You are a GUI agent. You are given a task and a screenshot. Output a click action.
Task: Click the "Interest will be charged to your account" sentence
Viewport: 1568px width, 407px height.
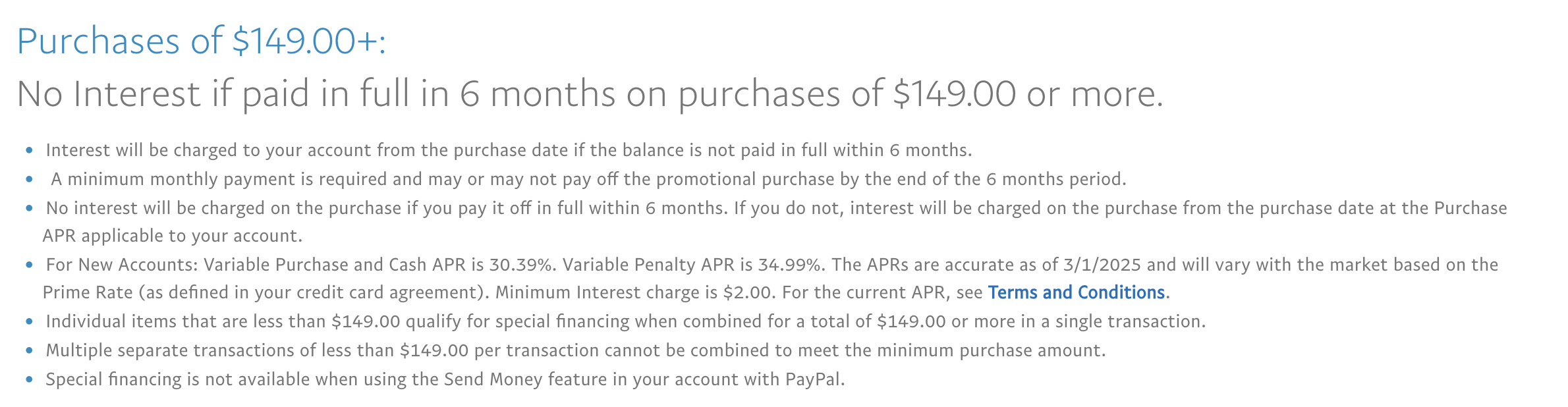point(509,150)
